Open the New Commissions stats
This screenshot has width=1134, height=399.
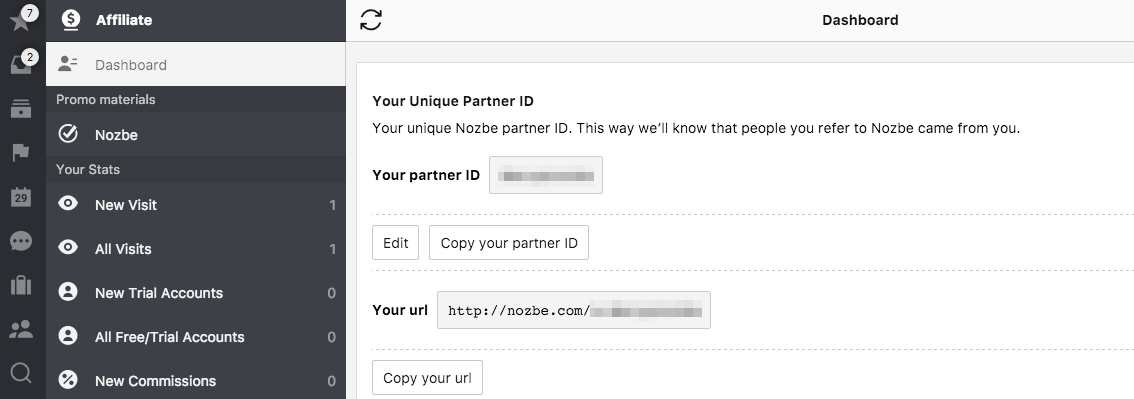(x=196, y=380)
